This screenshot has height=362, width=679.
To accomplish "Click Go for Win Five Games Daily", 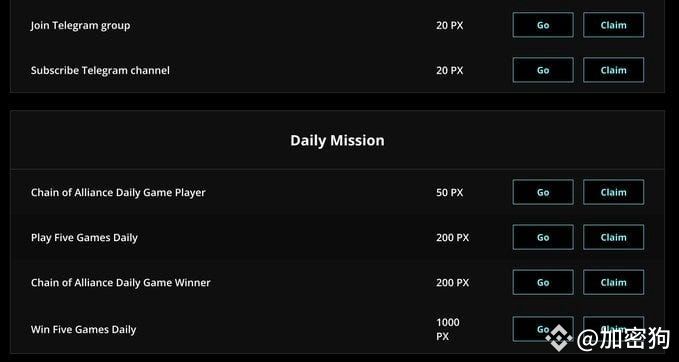I will (543, 329).
